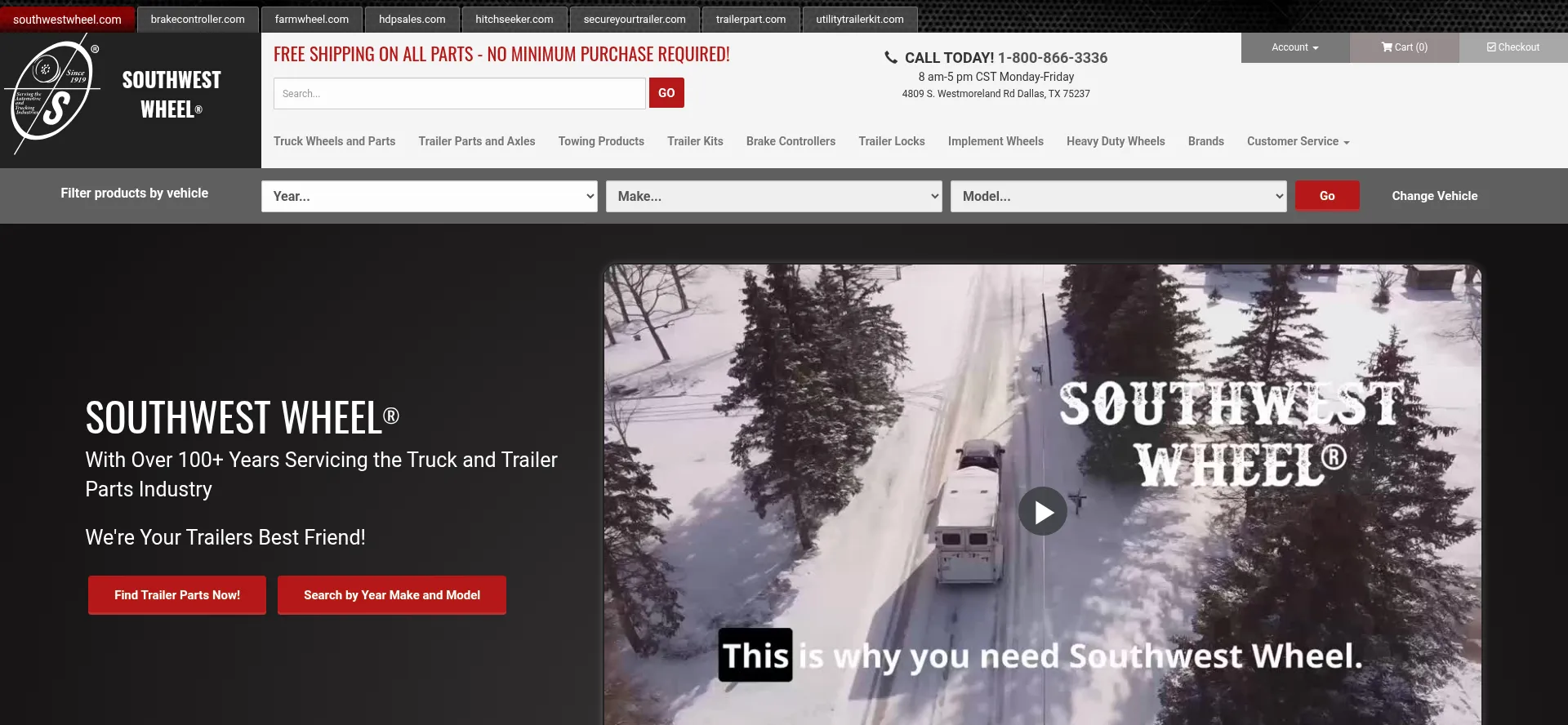1568x725 pixels.
Task: Click We're Your Trailers Best Friend! text
Action: (225, 537)
